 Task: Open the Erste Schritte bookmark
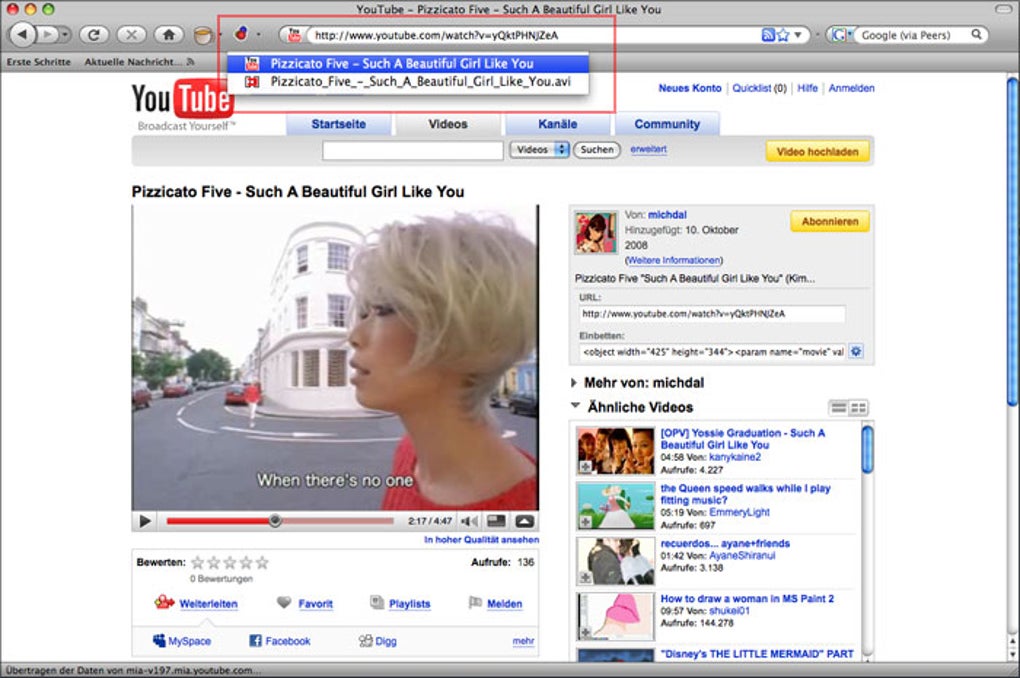38,62
